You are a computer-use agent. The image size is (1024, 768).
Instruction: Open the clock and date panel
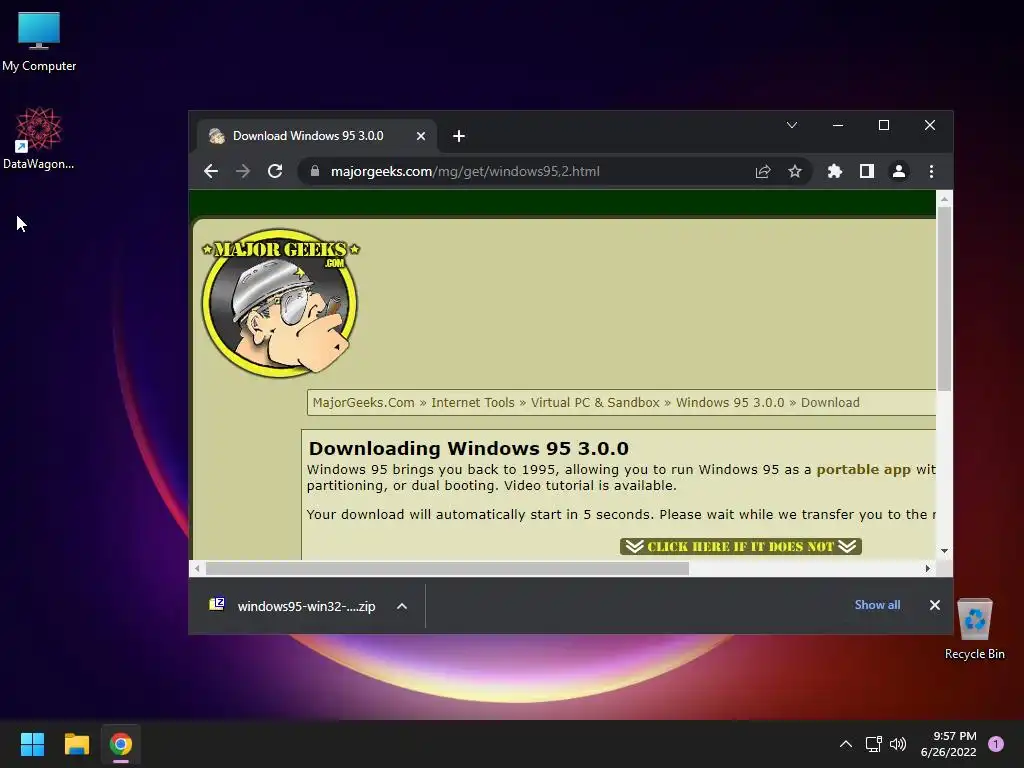(x=948, y=744)
